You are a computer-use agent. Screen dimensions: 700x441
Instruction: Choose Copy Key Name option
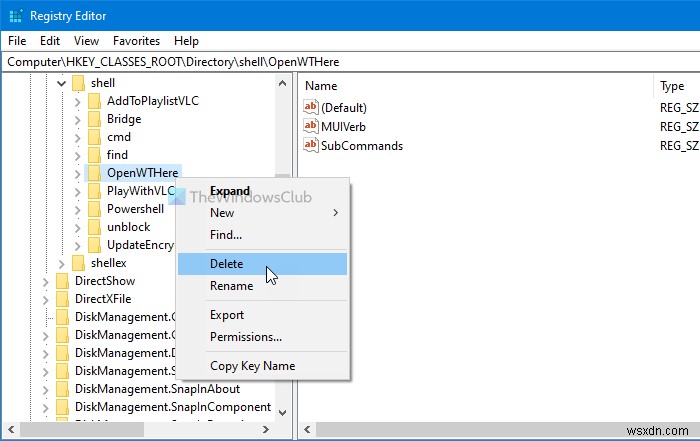[262, 366]
